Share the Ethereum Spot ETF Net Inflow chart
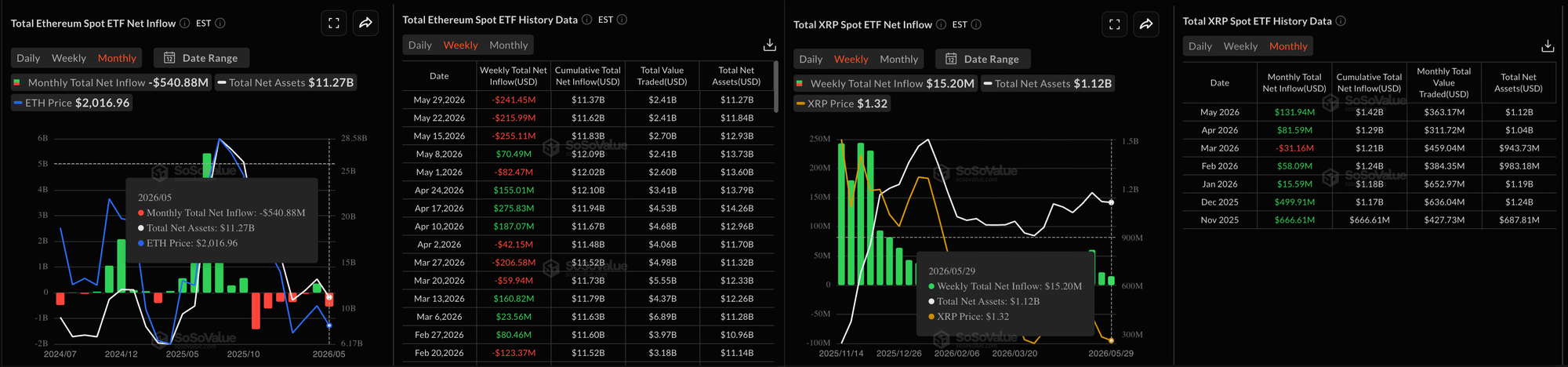The width and height of the screenshot is (1568, 367). 365,24
